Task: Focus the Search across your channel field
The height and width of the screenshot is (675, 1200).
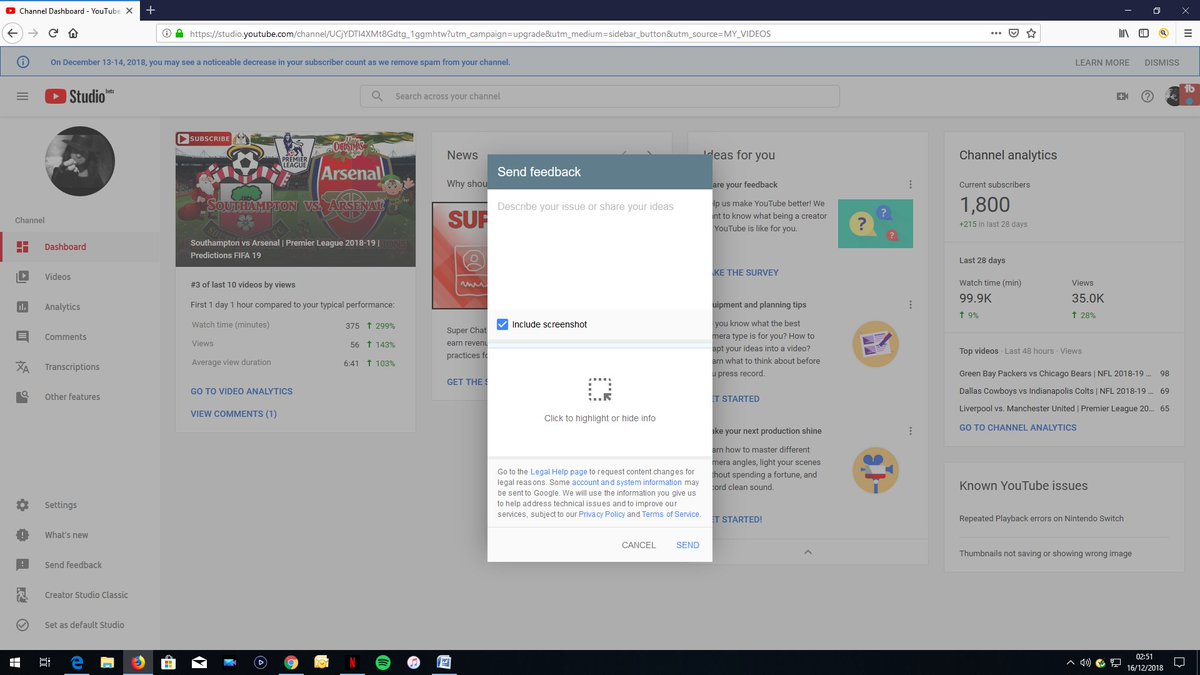Action: [600, 96]
